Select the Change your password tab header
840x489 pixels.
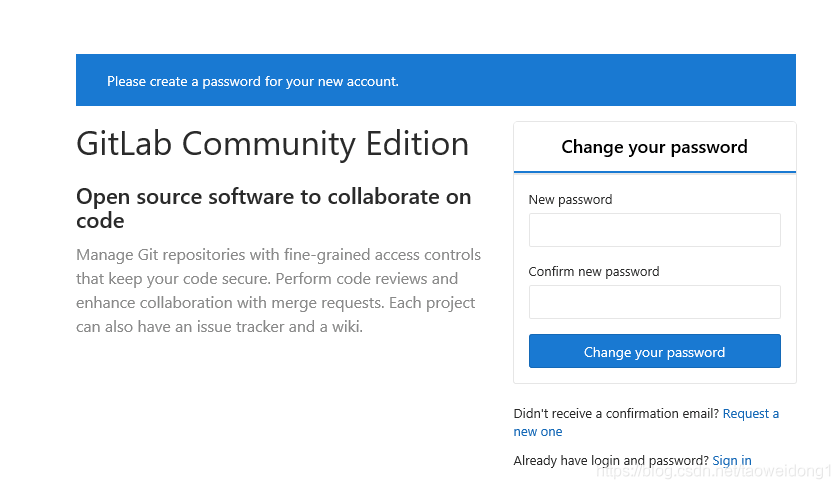coord(654,147)
